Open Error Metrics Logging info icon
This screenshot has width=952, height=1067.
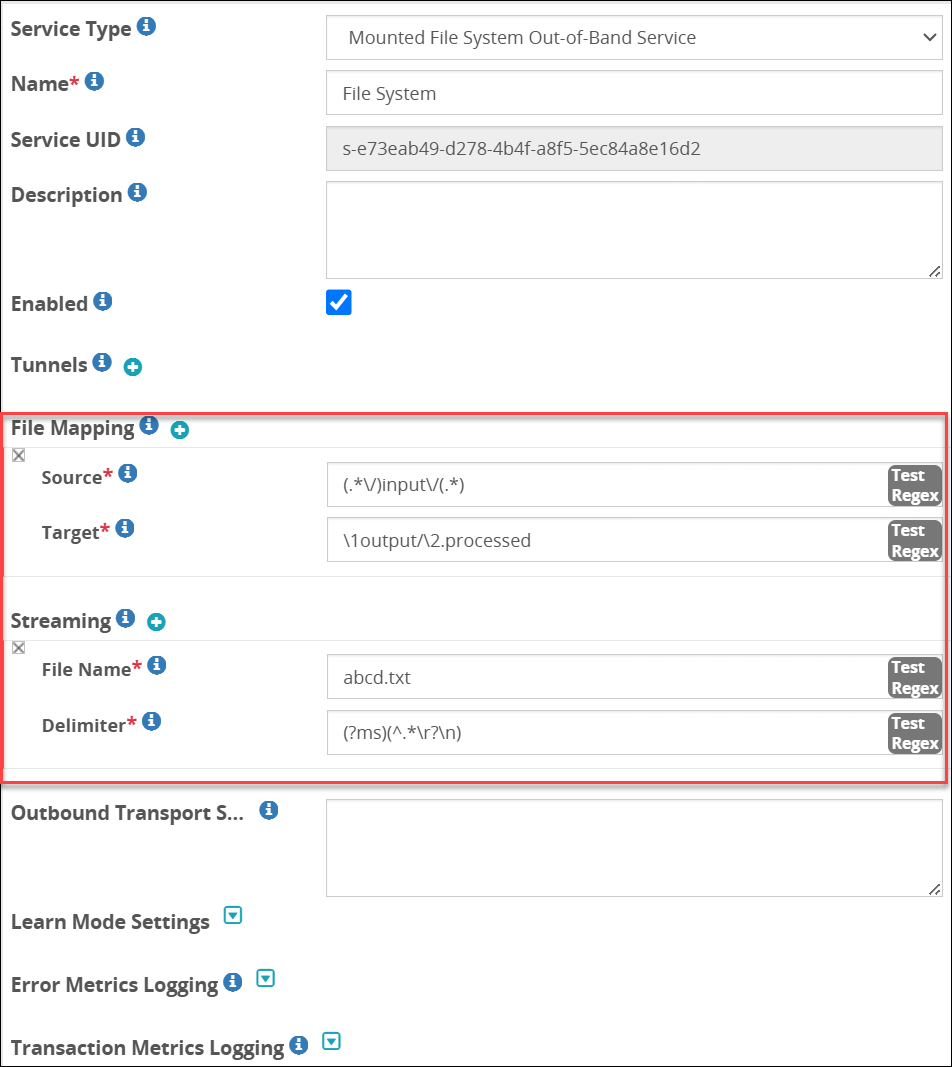pos(233,982)
